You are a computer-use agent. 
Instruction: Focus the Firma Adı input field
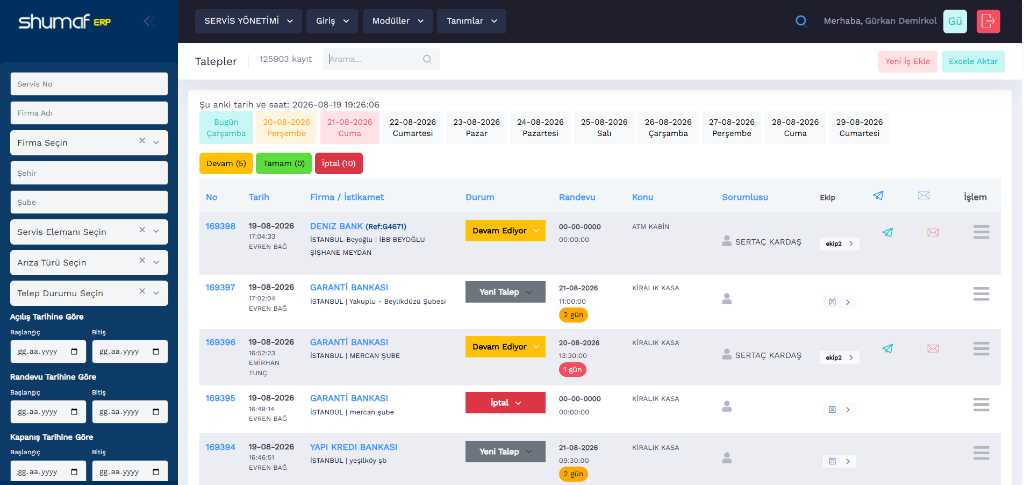(89, 113)
